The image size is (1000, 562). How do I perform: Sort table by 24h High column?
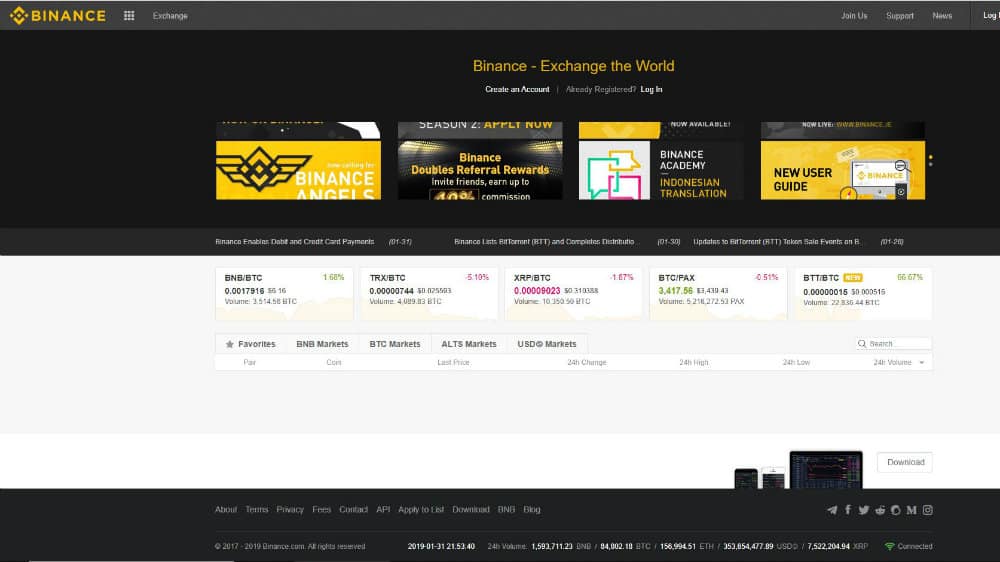[694, 362]
